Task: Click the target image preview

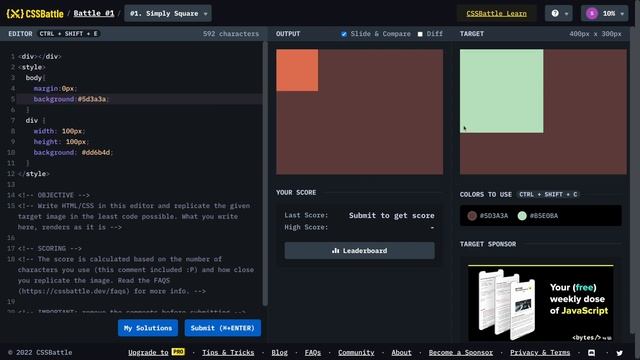Action: (543, 112)
